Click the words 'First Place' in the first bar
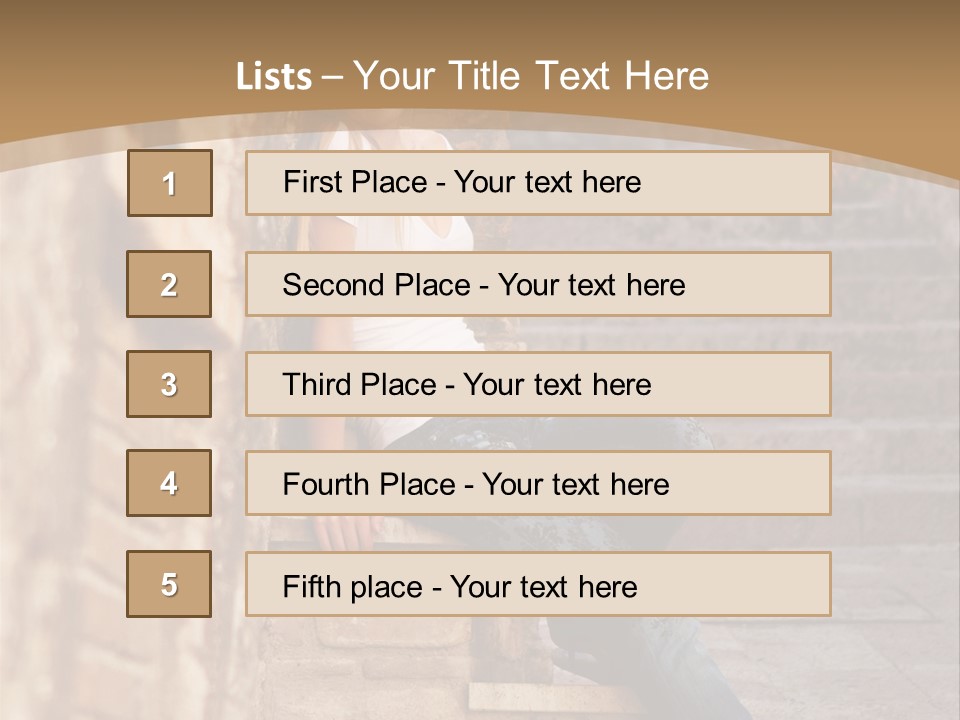This screenshot has height=720, width=960. (355, 182)
